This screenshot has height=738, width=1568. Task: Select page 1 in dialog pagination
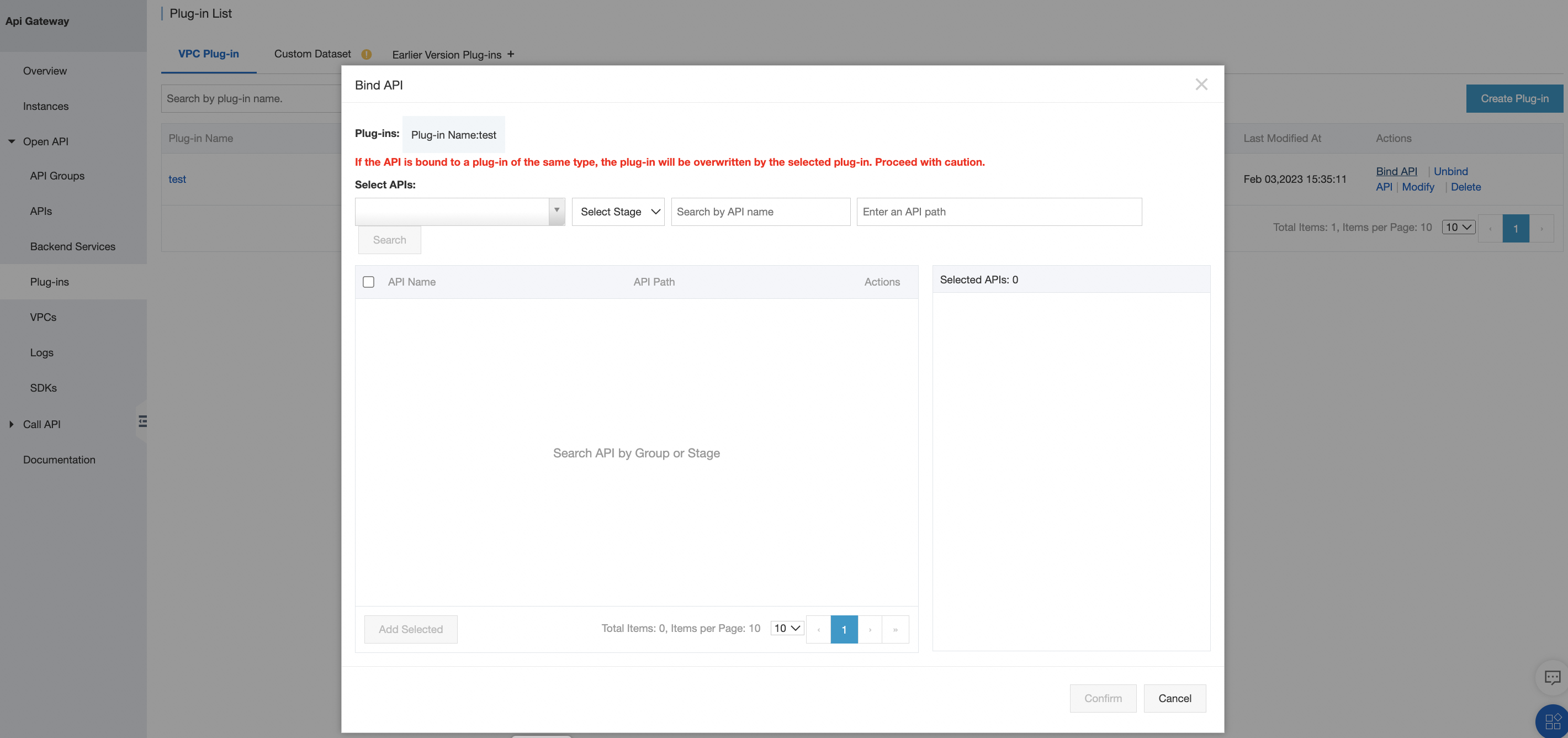click(844, 629)
